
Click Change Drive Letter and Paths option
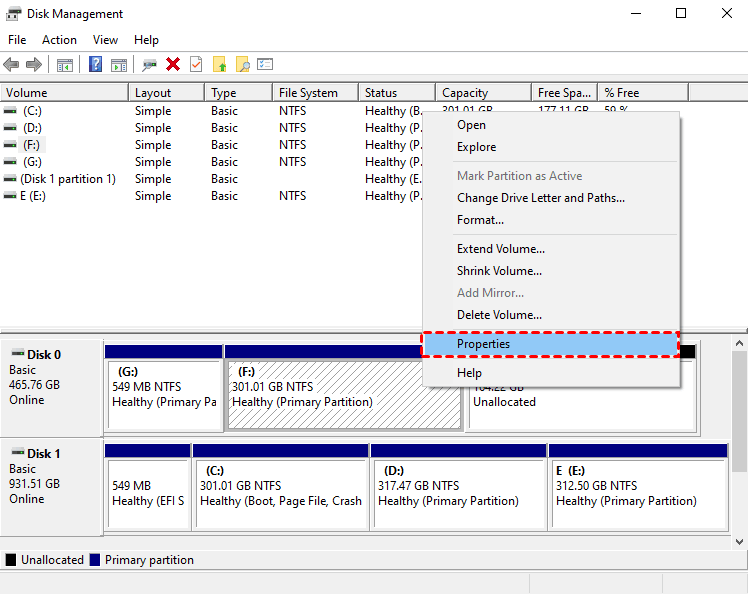(x=540, y=198)
